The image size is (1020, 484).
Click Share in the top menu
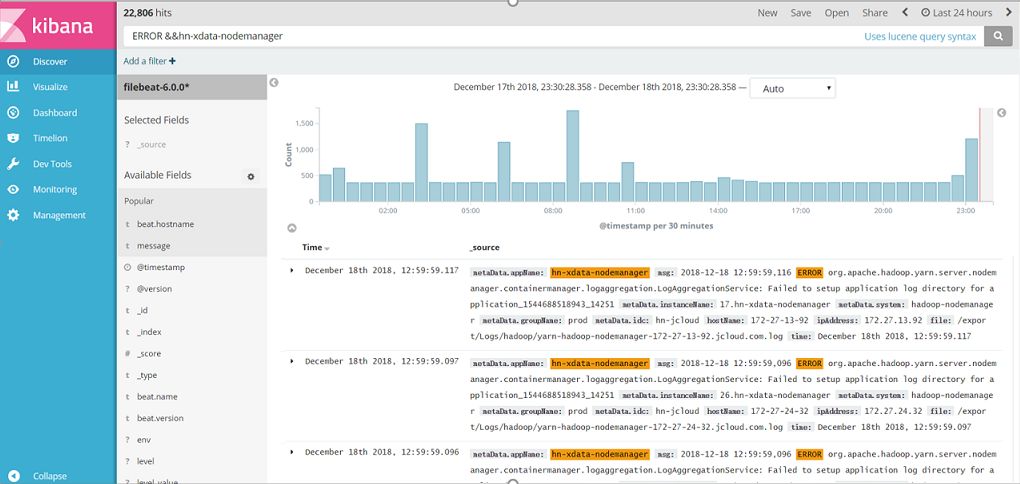click(875, 12)
